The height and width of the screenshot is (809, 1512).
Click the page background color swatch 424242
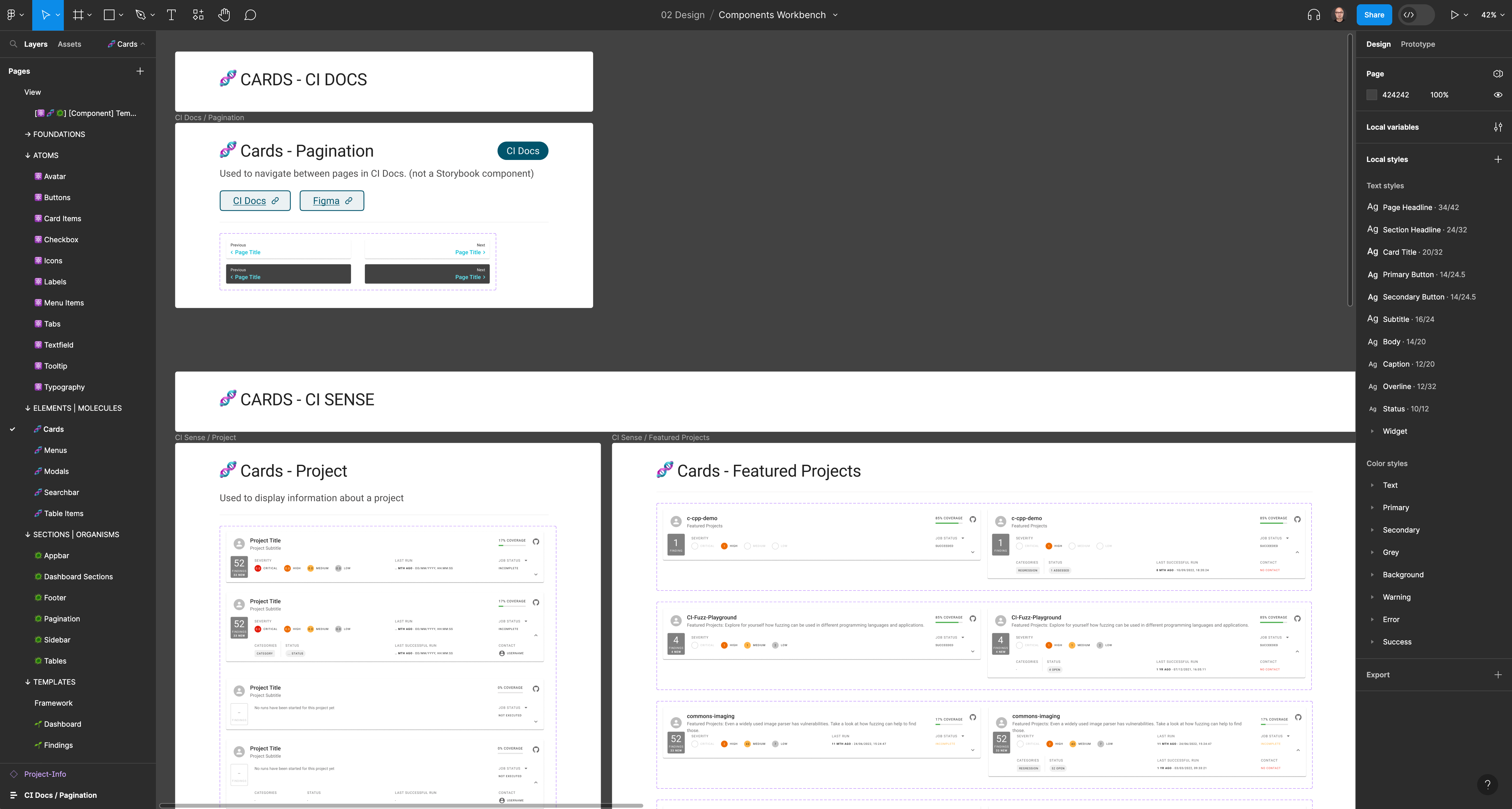(x=1371, y=94)
